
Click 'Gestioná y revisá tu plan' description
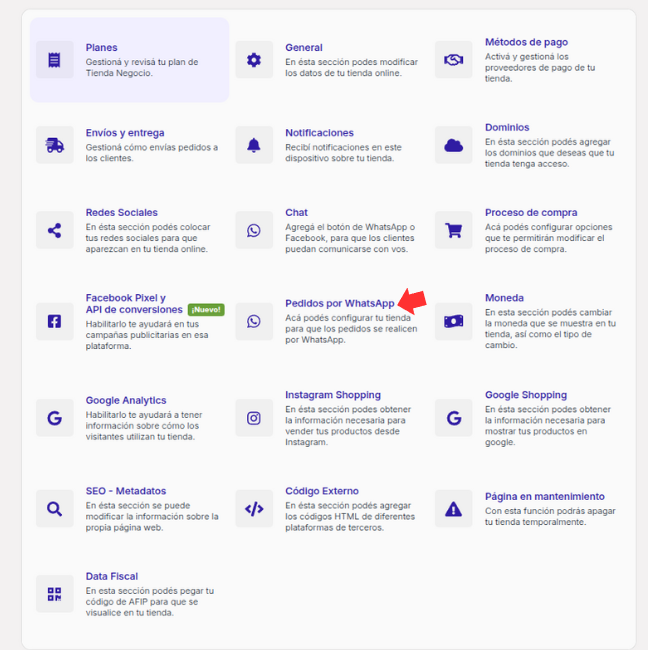142,68
